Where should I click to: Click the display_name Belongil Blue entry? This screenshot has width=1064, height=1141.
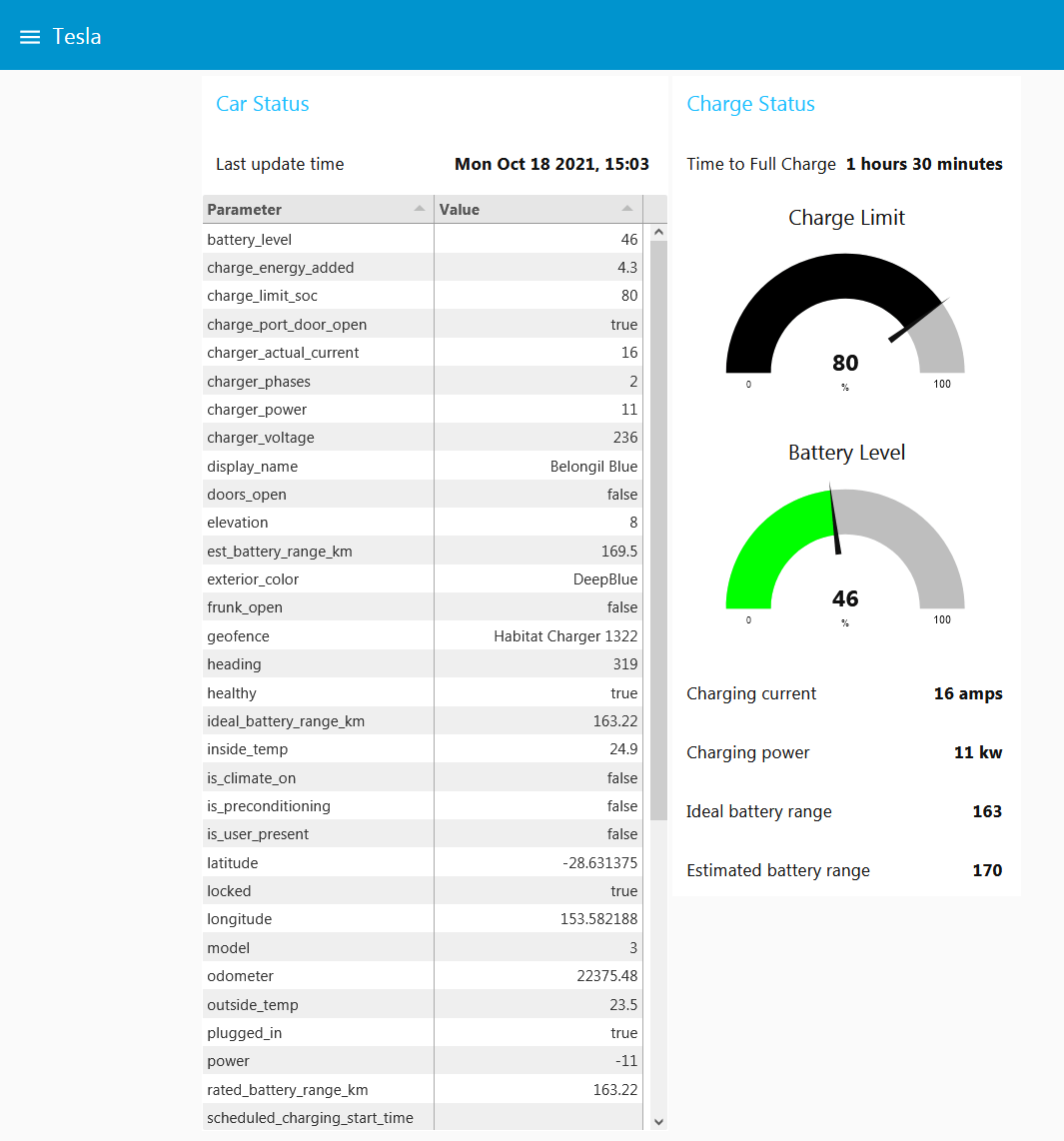pos(420,466)
